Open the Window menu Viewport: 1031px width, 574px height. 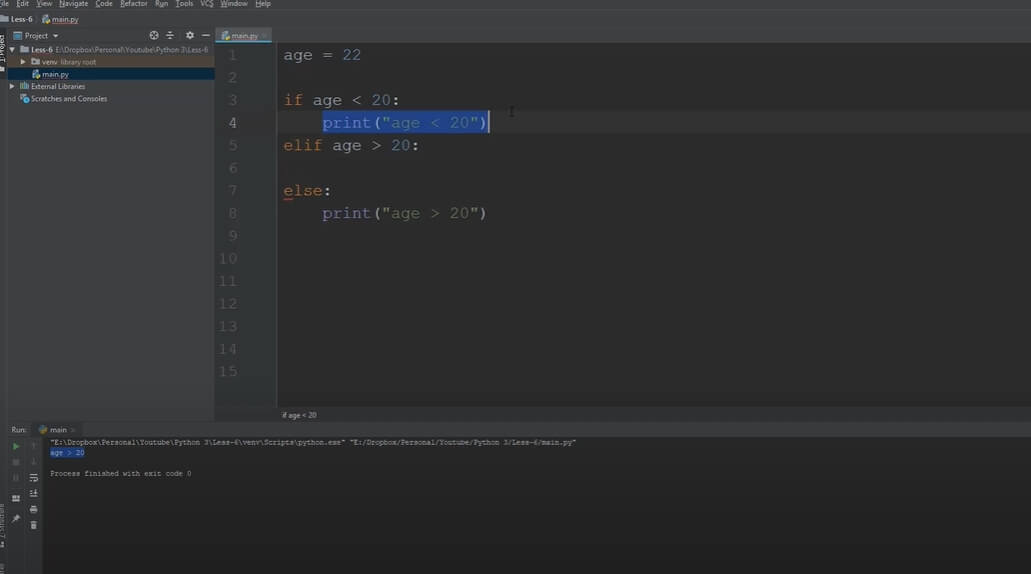[x=234, y=4]
